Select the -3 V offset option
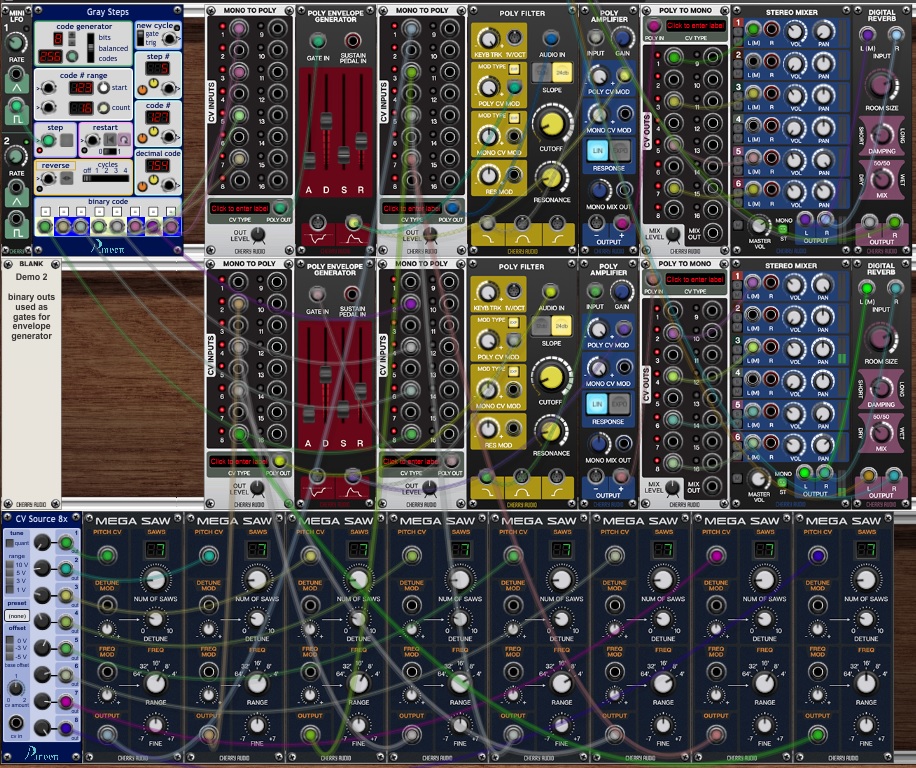Screen dimensions: 916x768 [x=9, y=649]
